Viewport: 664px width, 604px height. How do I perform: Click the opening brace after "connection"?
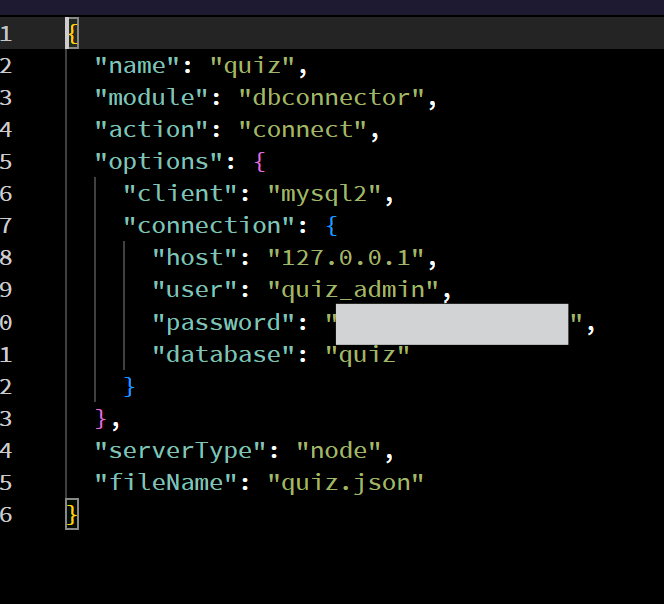pyautogui.click(x=332, y=226)
